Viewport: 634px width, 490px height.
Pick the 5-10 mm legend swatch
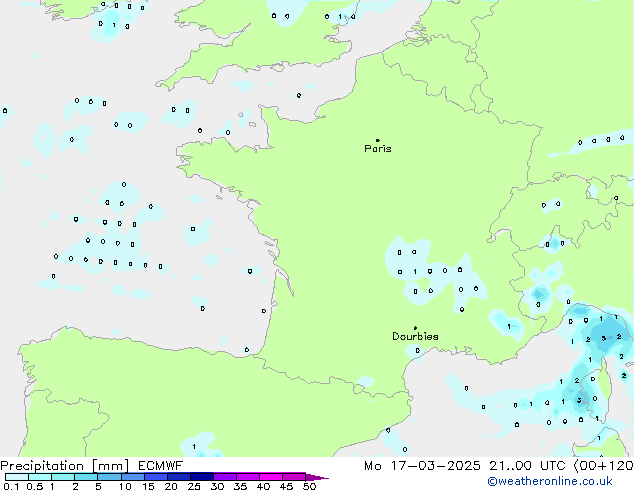click(x=110, y=477)
